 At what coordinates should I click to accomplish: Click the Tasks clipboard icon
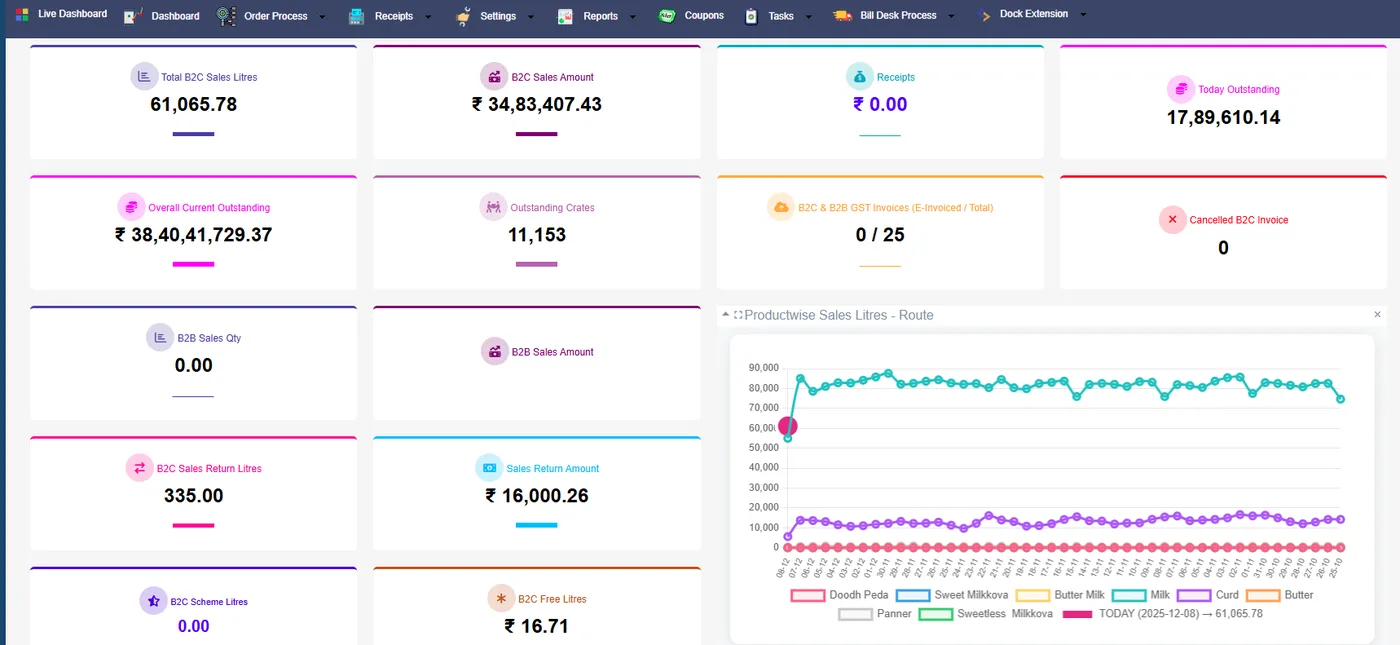click(x=751, y=16)
